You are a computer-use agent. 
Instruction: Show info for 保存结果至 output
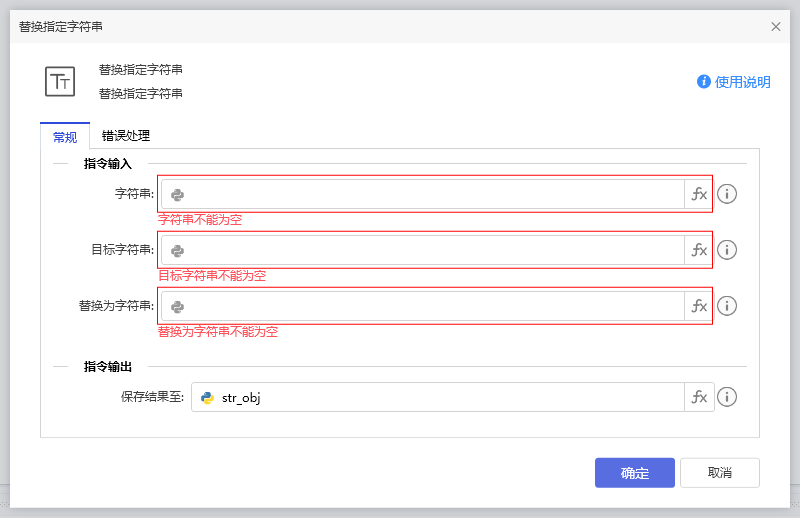(x=727, y=397)
